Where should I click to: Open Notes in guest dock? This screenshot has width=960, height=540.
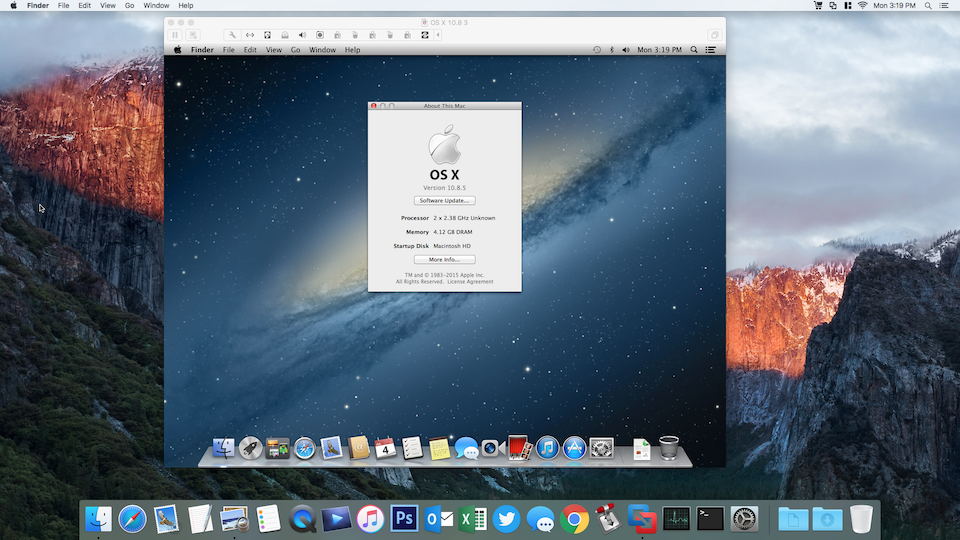pos(439,448)
